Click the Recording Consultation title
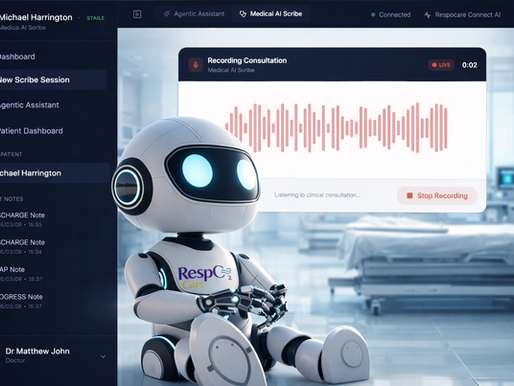The width and height of the screenshot is (514, 386). tap(247, 60)
